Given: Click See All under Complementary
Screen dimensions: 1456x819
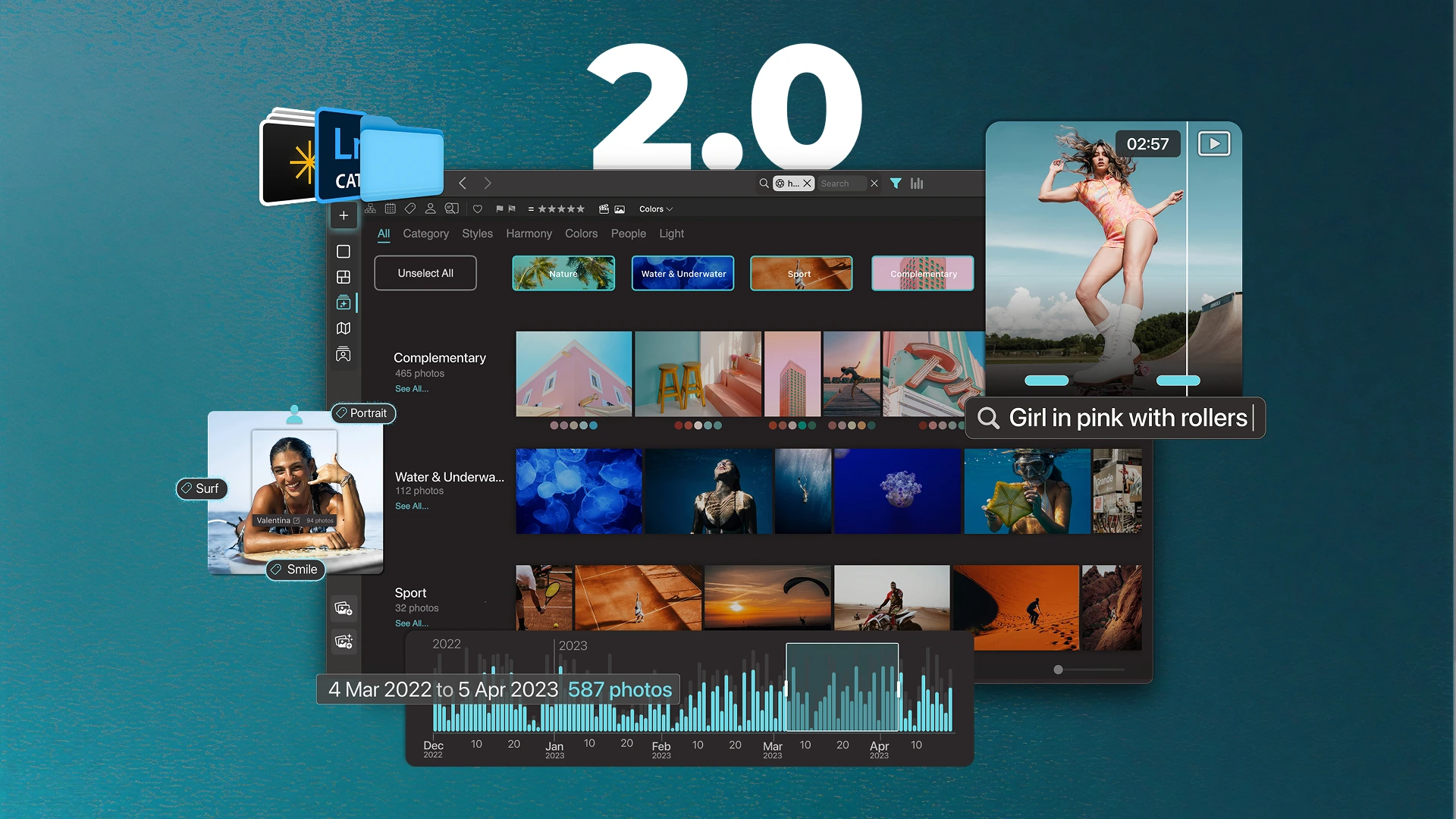Looking at the screenshot, I should pyautogui.click(x=412, y=389).
